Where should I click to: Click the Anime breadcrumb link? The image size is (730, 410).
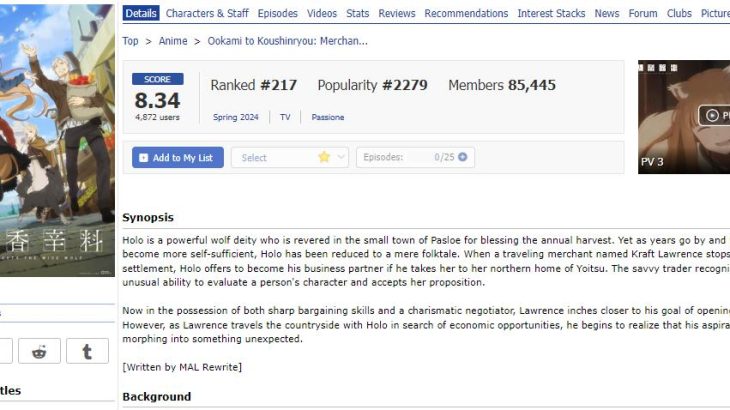click(x=173, y=41)
